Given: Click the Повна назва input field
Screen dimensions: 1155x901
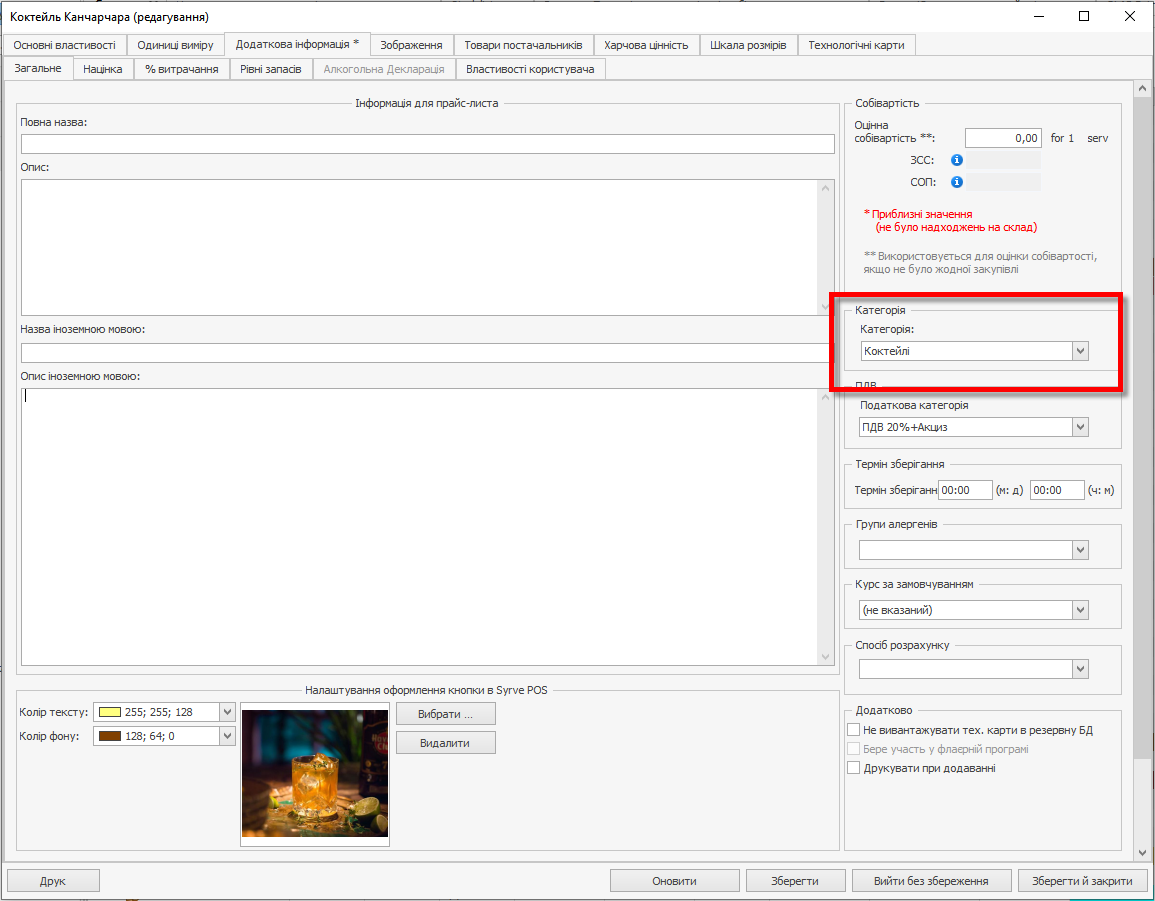Looking at the screenshot, I should pos(427,144).
